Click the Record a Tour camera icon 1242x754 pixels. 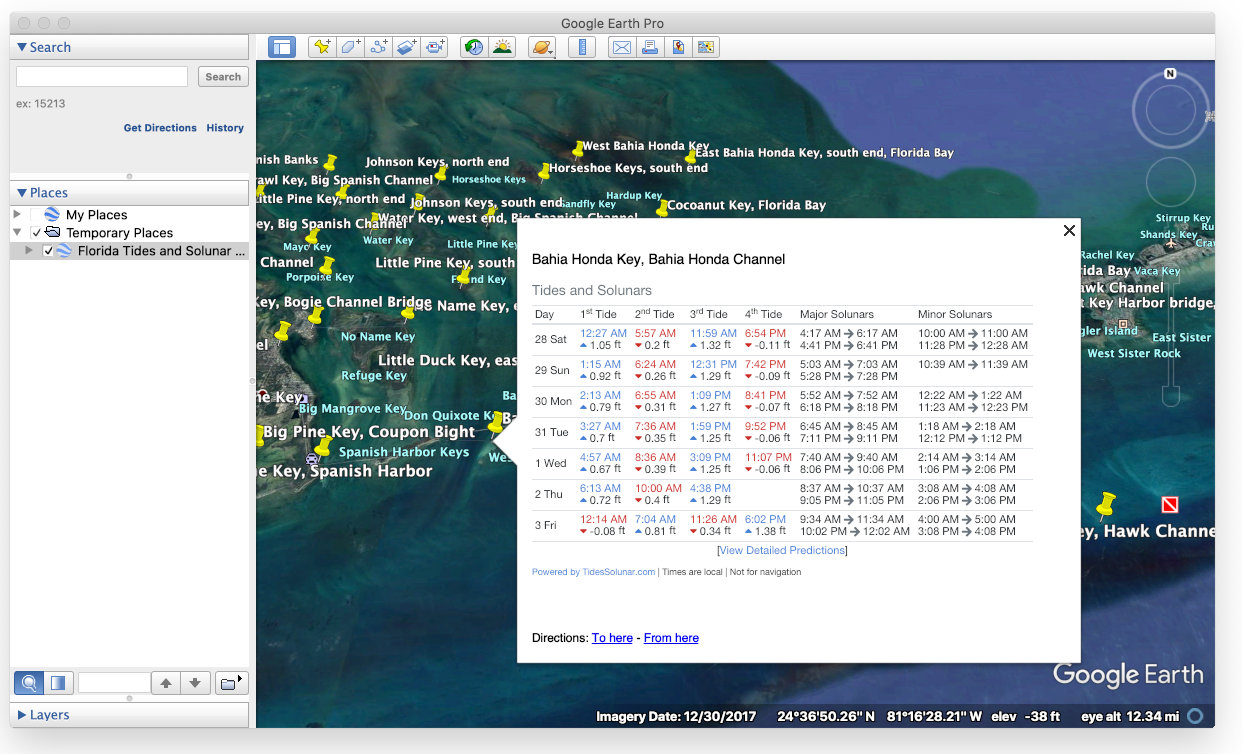(435, 47)
